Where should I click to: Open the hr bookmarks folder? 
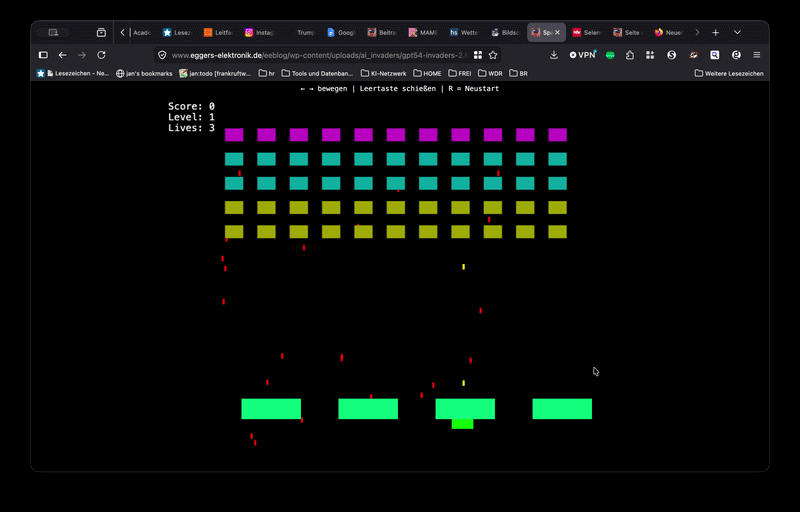pyautogui.click(x=267, y=73)
